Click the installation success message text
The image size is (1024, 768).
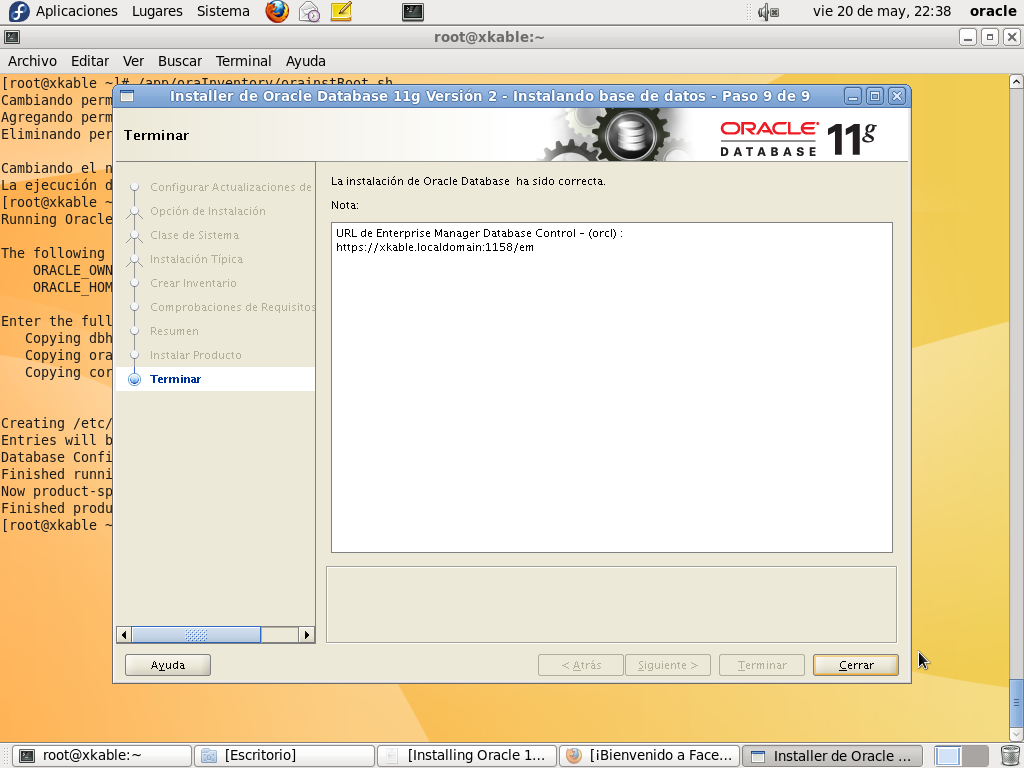coord(468,181)
